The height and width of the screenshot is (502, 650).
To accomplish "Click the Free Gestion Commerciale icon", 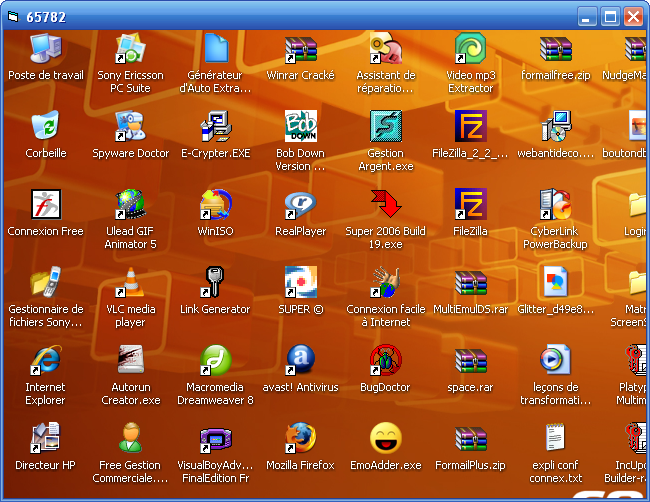I will tap(130, 438).
